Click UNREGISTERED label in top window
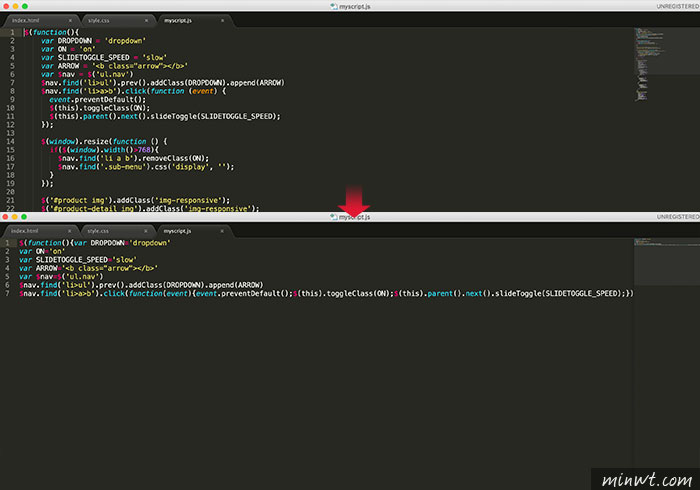Screen dimensions: 700x490 (677, 6)
